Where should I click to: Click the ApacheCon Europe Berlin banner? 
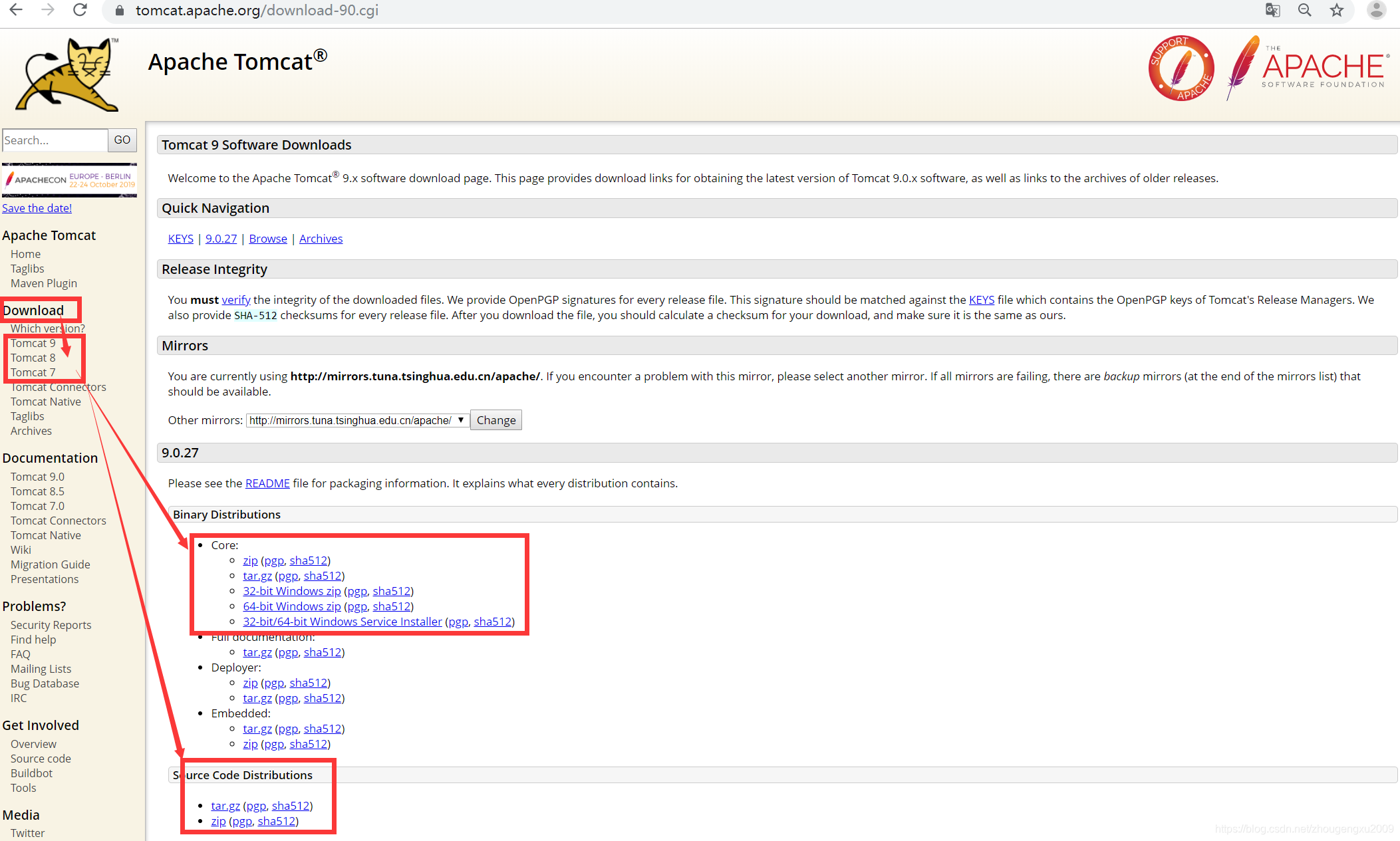click(x=70, y=180)
